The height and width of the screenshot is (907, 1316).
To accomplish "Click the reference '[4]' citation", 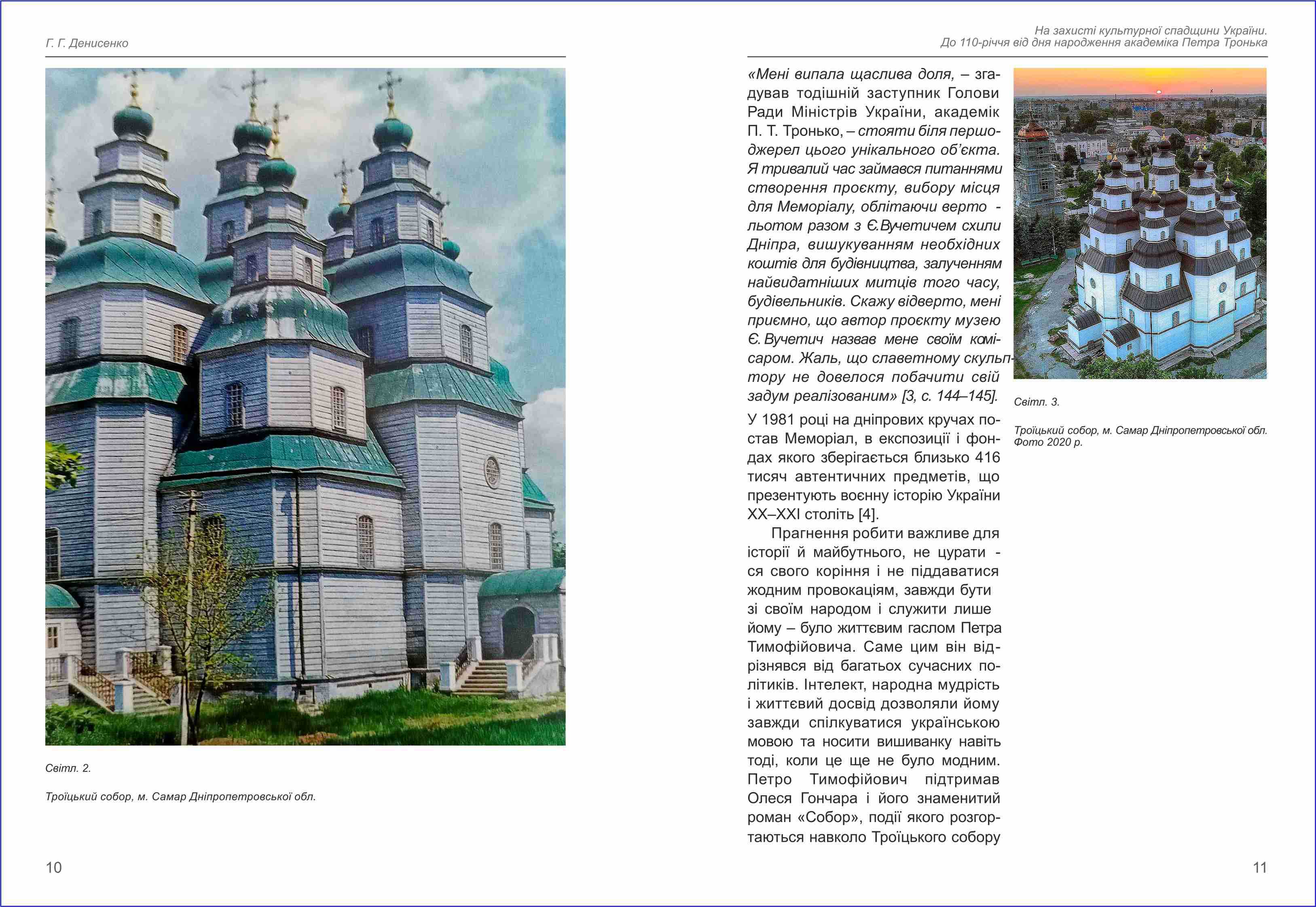I will tap(868, 514).
